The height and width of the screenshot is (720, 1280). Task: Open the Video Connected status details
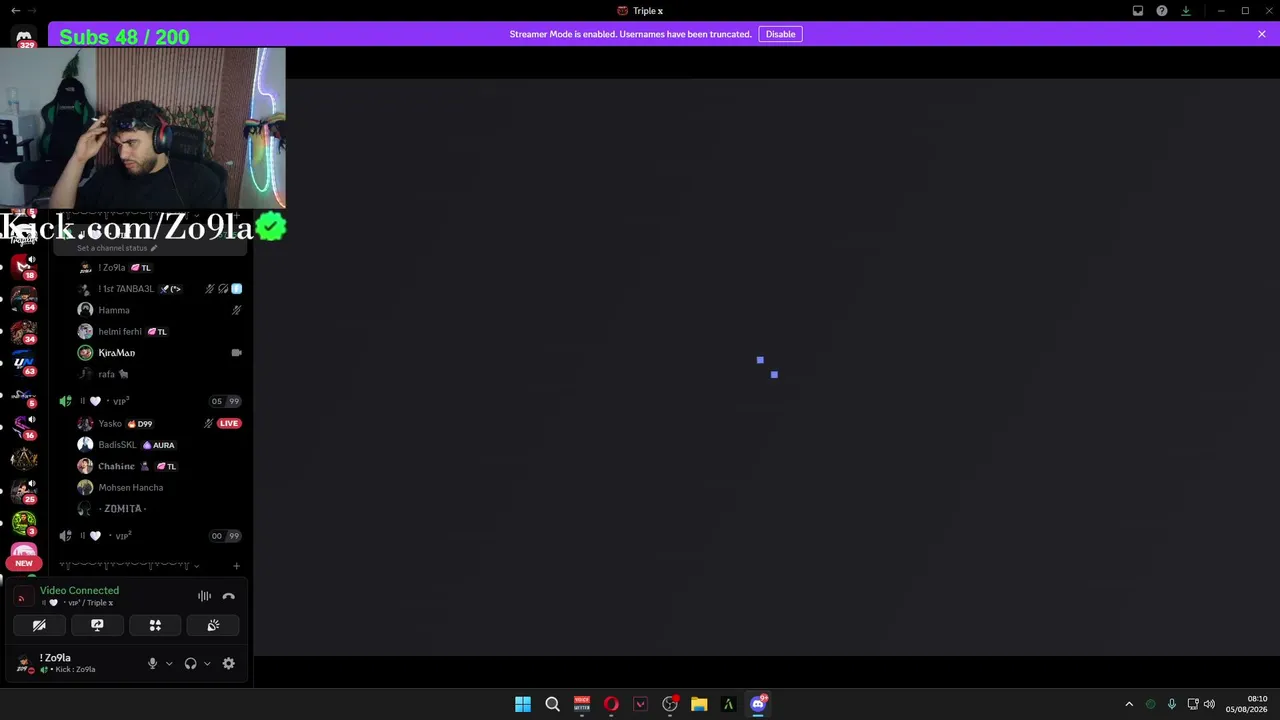click(79, 591)
